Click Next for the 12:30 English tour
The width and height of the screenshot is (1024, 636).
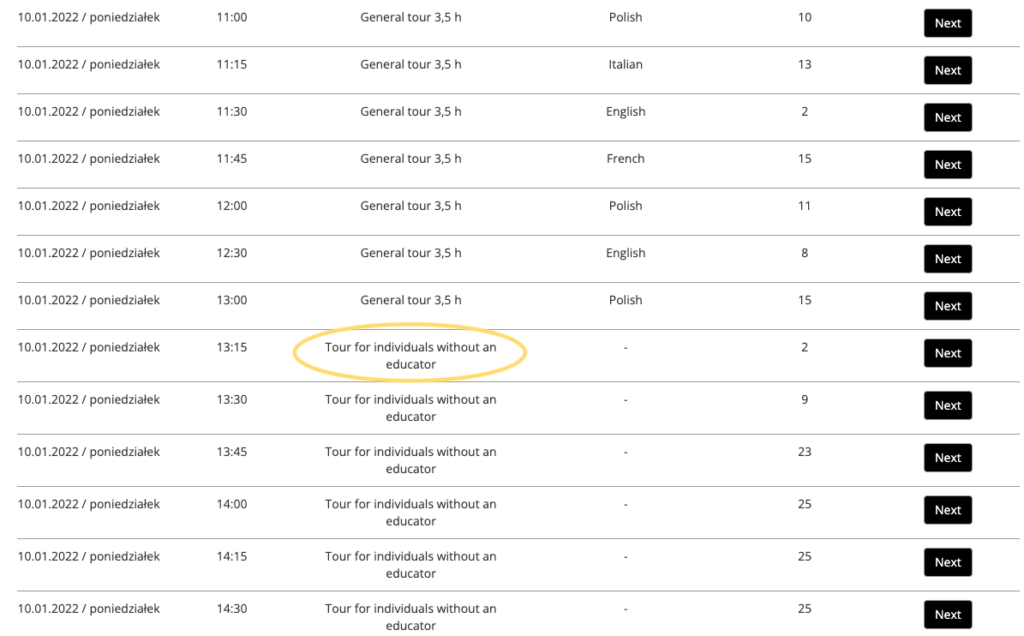click(947, 258)
